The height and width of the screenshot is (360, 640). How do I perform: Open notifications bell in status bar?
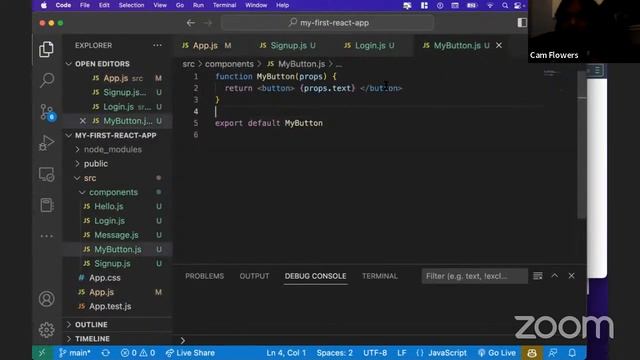(572, 353)
